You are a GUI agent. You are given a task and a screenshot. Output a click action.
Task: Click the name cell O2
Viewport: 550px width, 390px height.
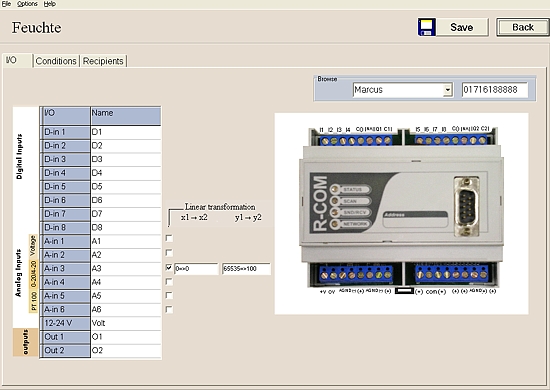pos(126,351)
